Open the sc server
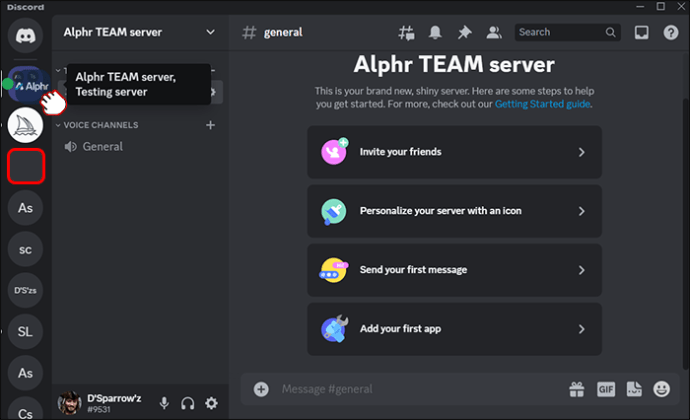 click(25, 250)
